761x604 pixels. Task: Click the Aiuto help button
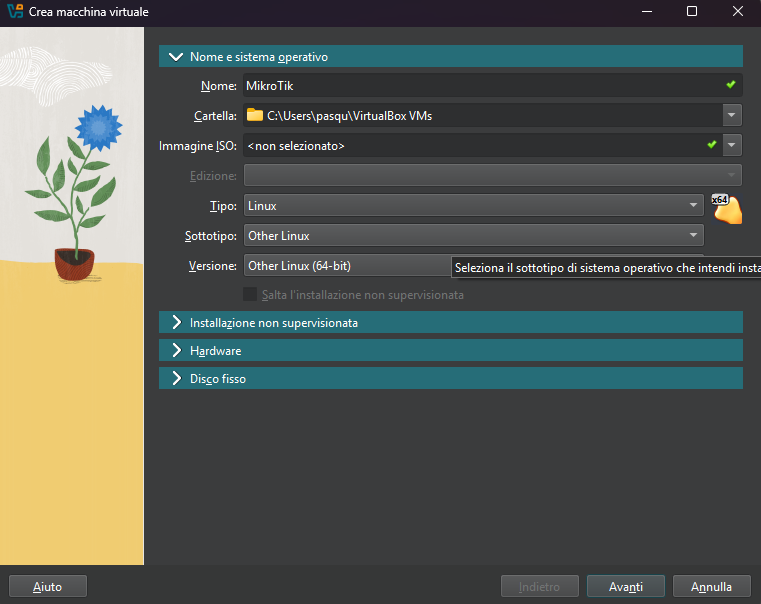point(48,586)
